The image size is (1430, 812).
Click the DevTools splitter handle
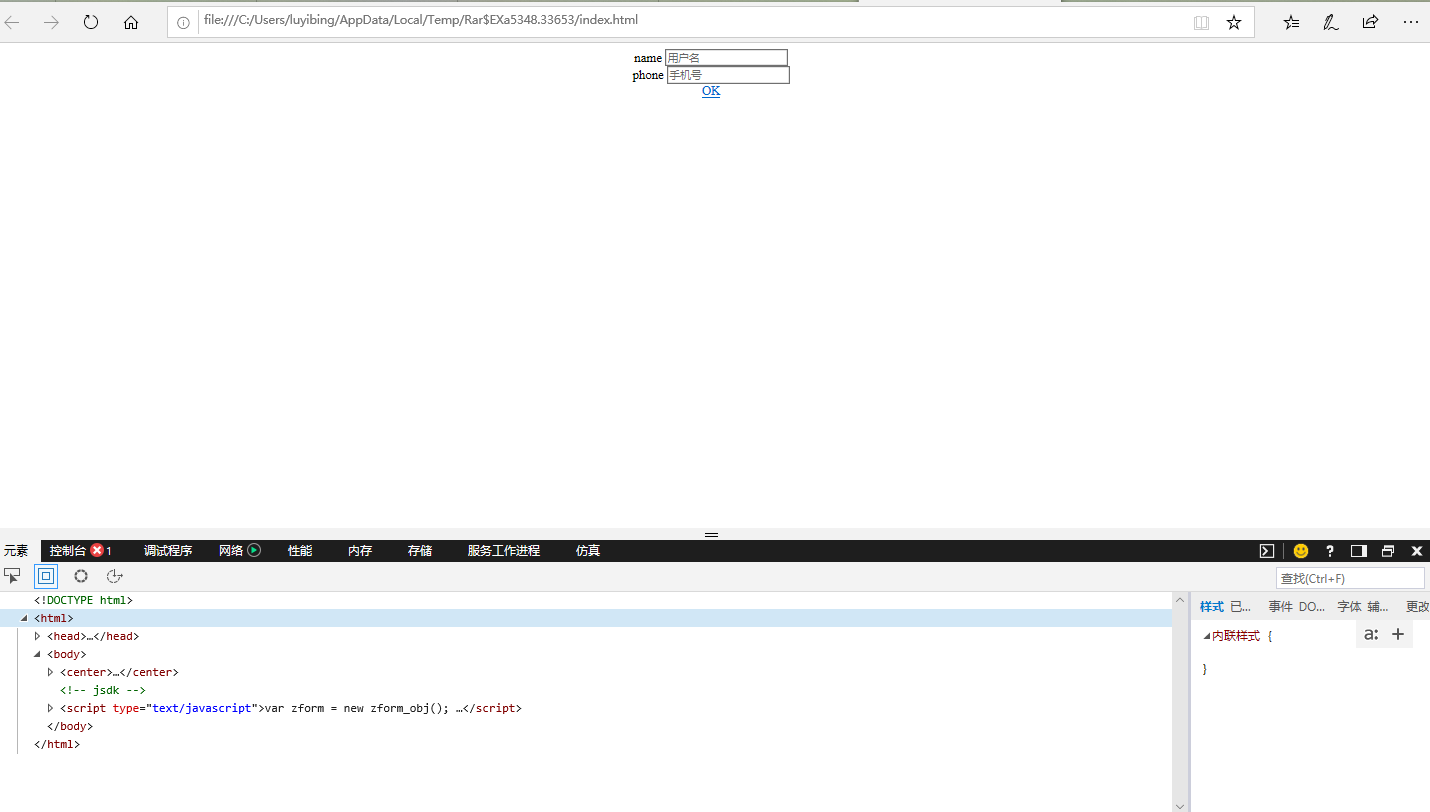point(711,535)
